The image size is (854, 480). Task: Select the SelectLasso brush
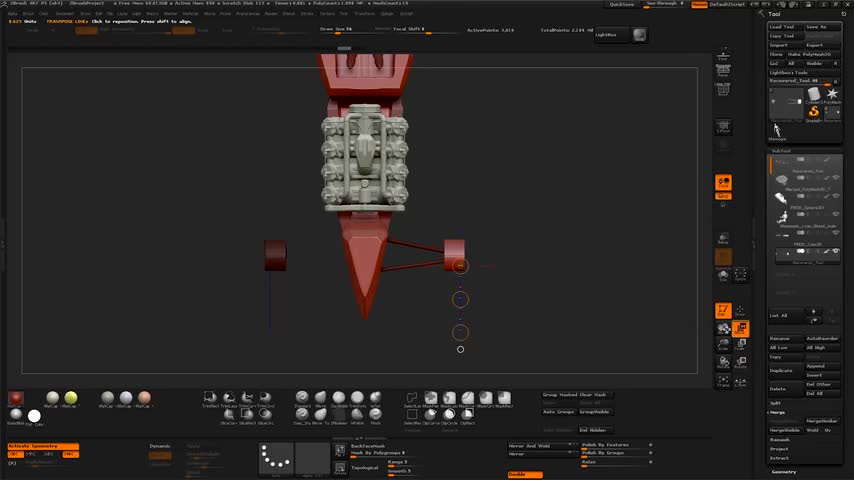point(412,398)
